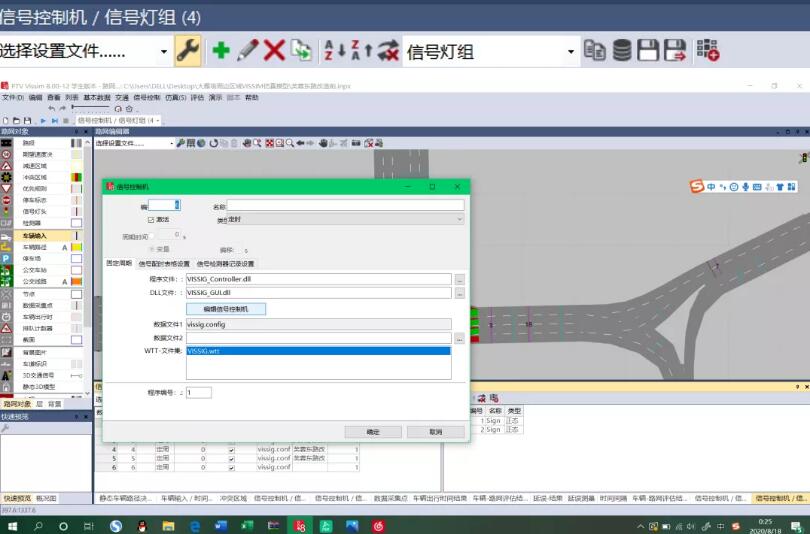Click the large wrench settings icon
Viewport: 810px width, 534px height.
point(188,51)
